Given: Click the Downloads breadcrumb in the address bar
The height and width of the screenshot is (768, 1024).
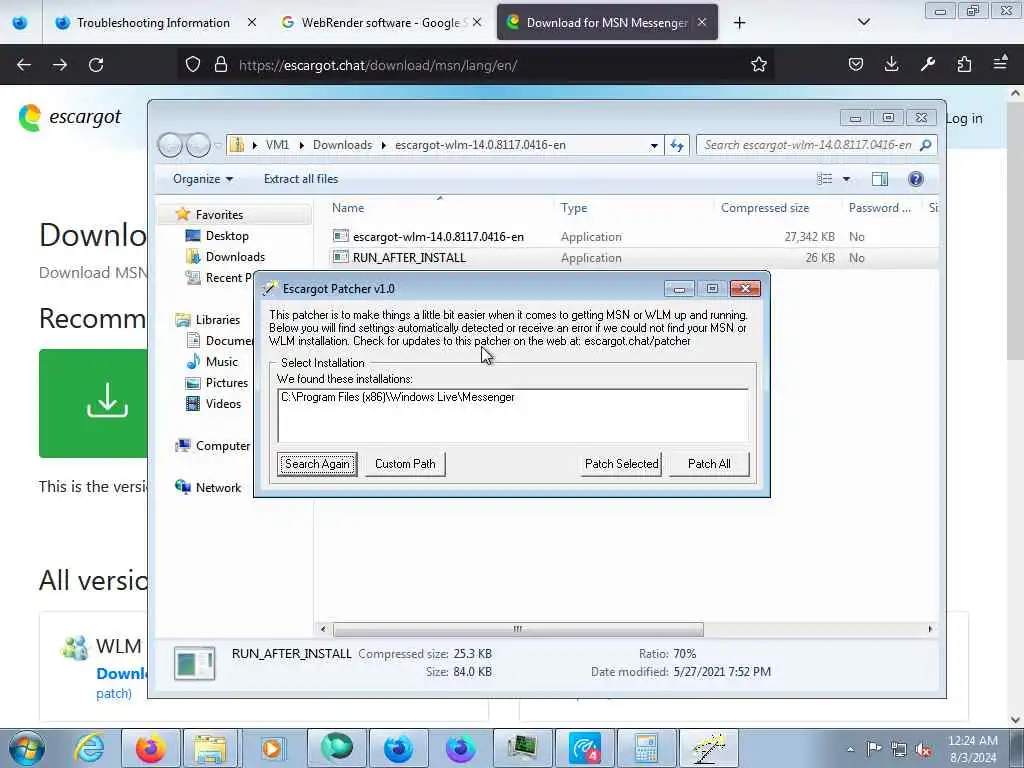Looking at the screenshot, I should [x=342, y=145].
